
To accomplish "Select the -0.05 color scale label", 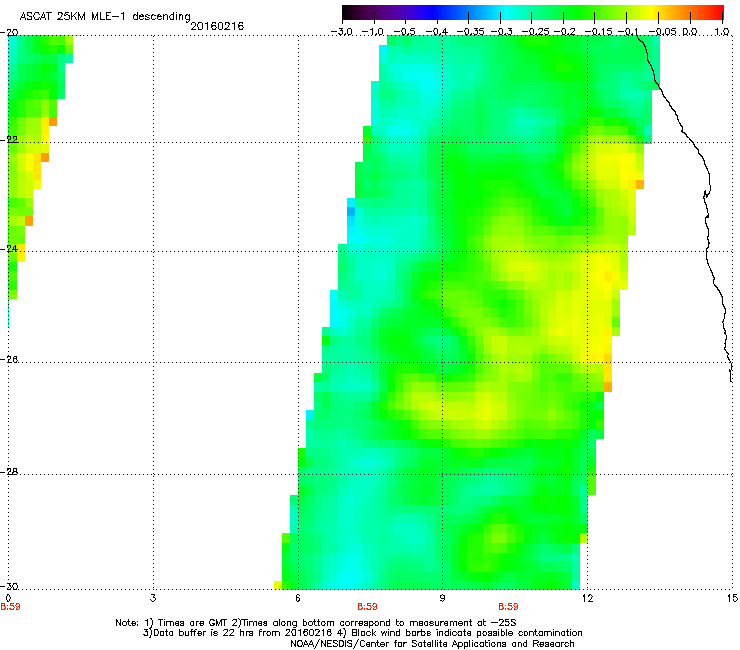I will point(662,32).
